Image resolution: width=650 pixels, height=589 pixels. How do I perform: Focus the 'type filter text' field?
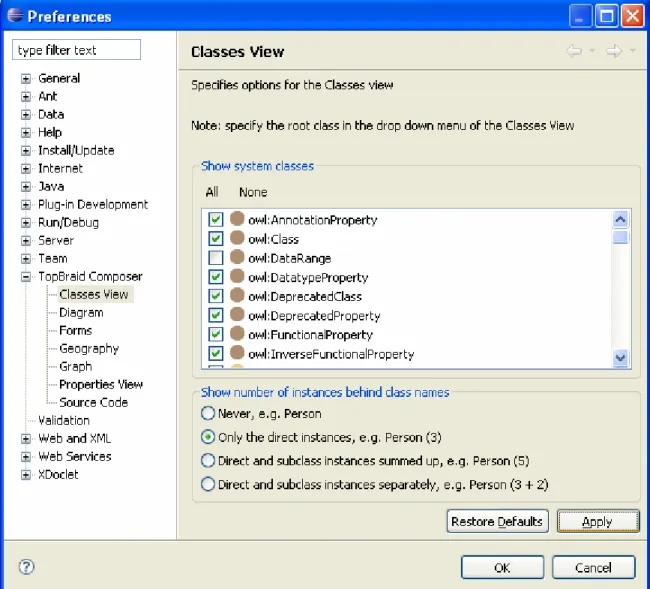(76, 50)
